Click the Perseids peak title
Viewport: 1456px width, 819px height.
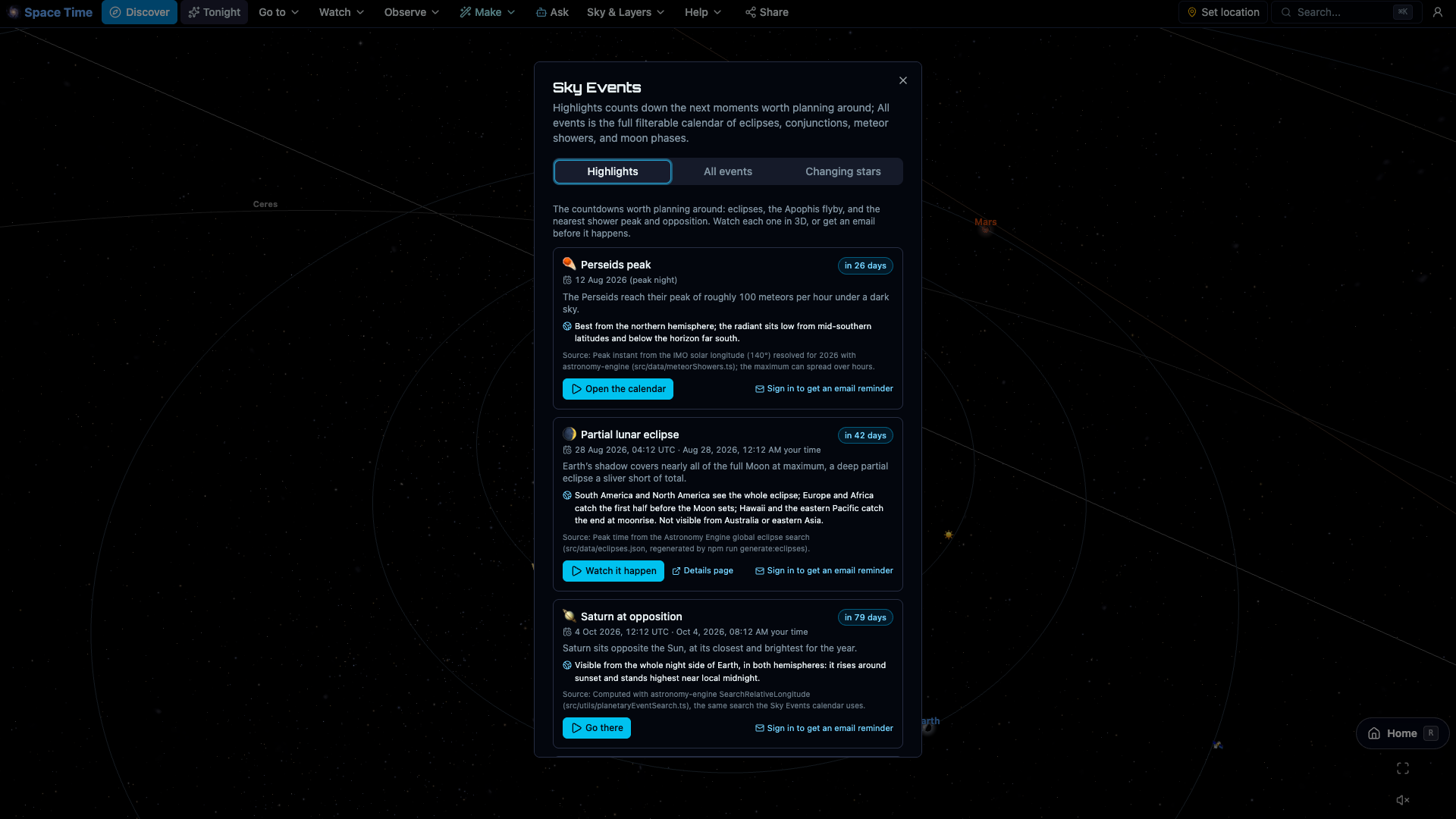(x=616, y=265)
